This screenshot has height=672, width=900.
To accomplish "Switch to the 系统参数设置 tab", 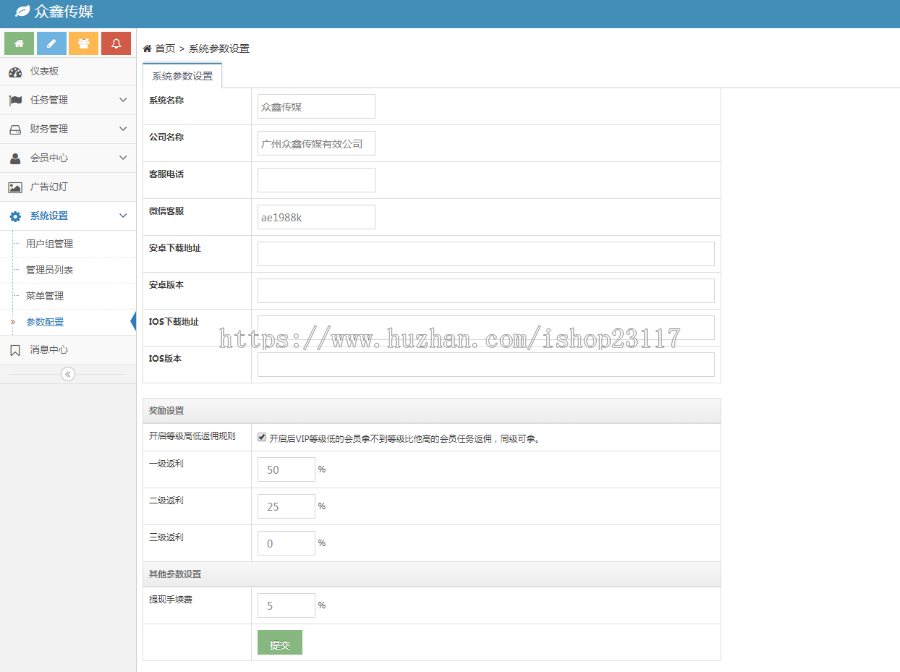I will pyautogui.click(x=184, y=74).
